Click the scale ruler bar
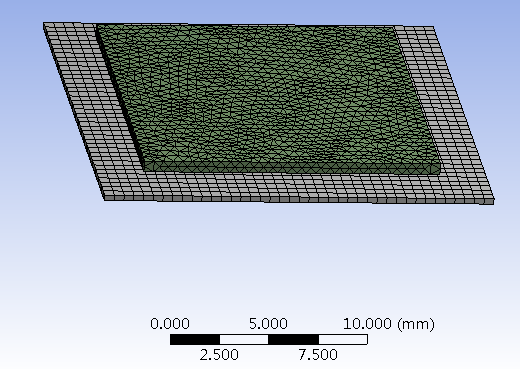 pyautogui.click(x=269, y=340)
